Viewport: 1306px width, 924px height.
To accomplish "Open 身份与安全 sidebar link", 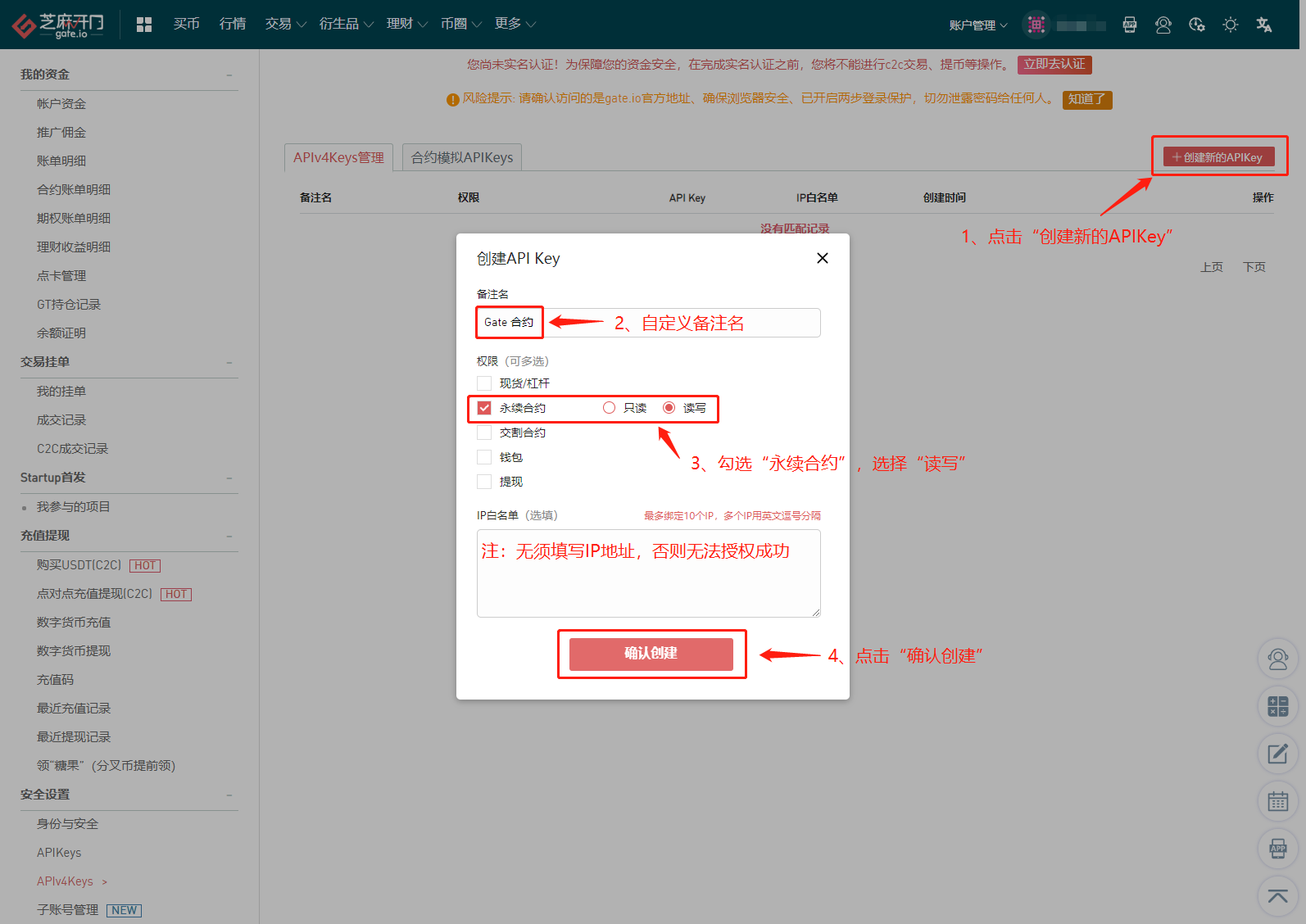I will tap(68, 824).
